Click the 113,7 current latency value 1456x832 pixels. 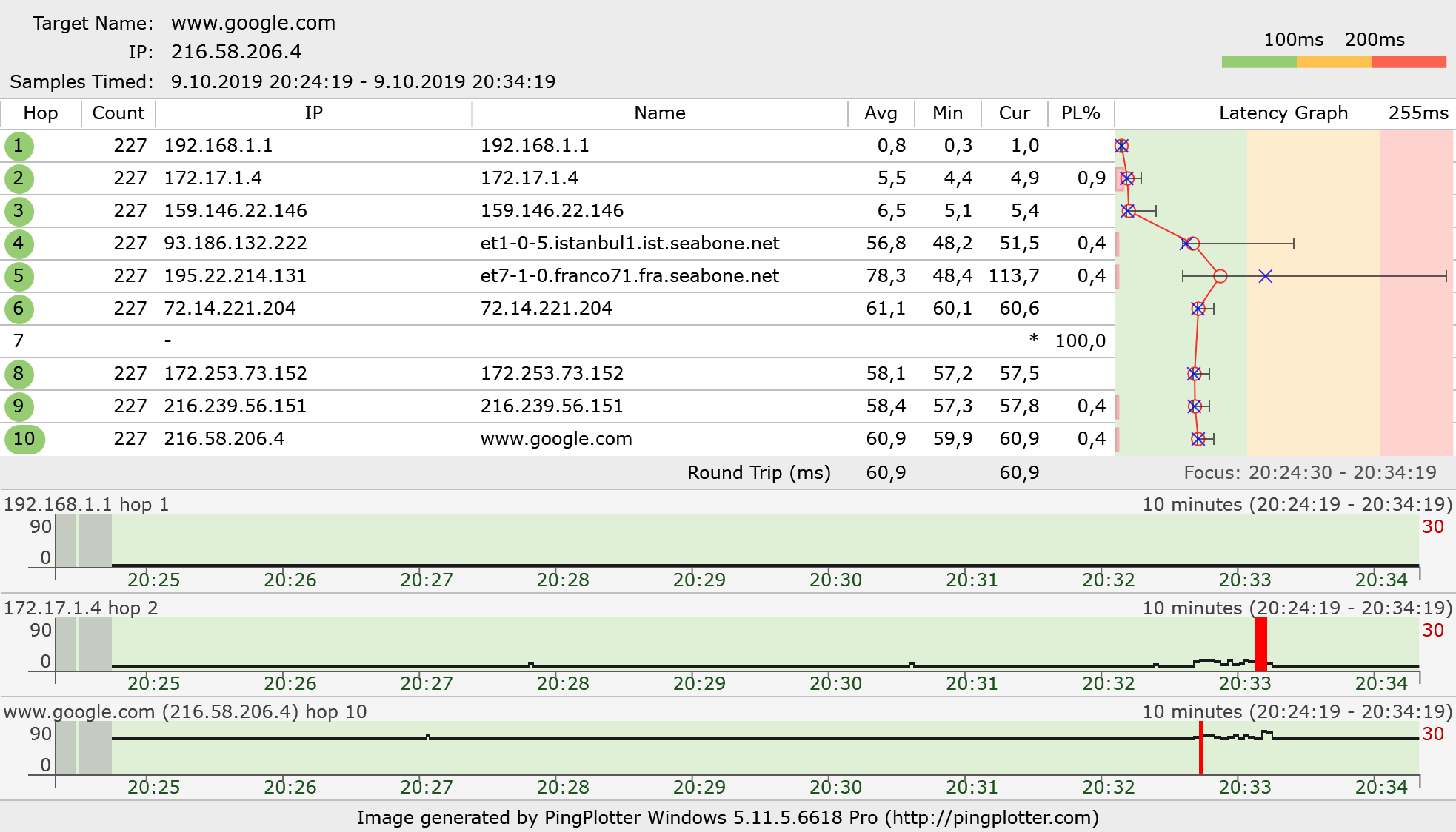click(x=1014, y=276)
